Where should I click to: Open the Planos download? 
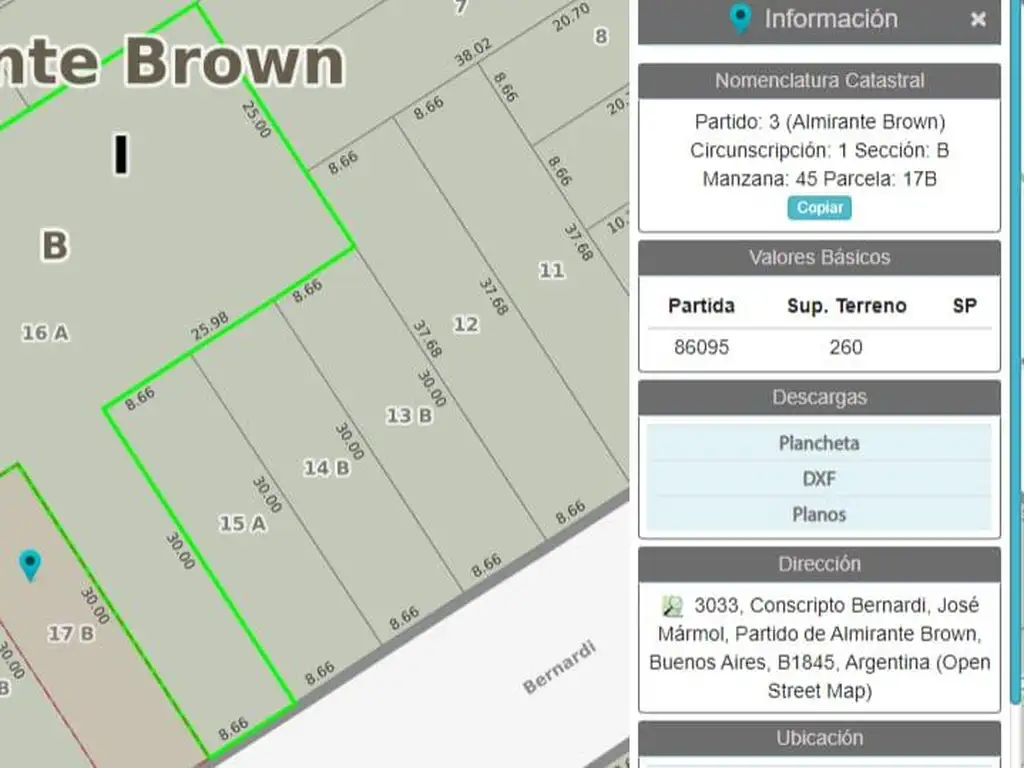(818, 514)
